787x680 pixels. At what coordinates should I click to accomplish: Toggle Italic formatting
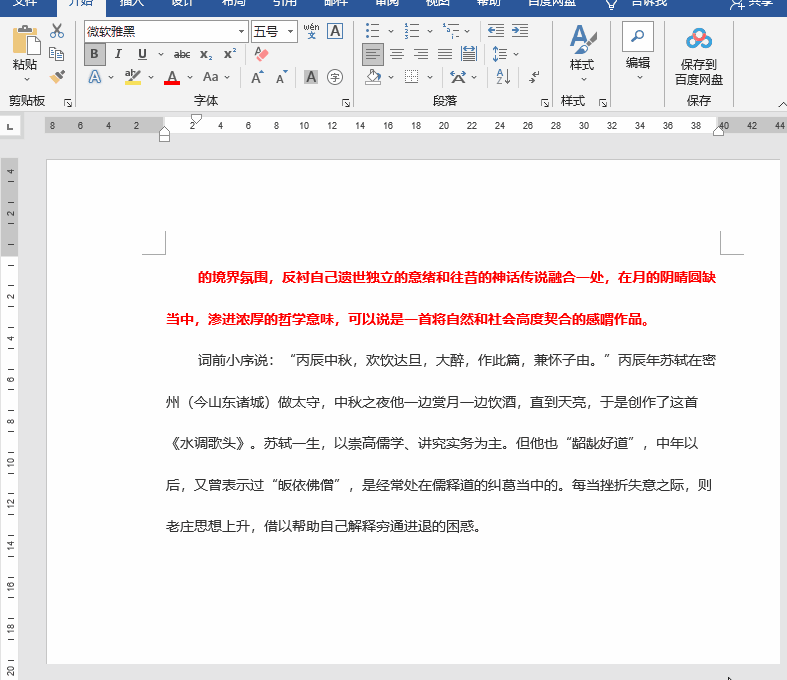click(x=118, y=54)
